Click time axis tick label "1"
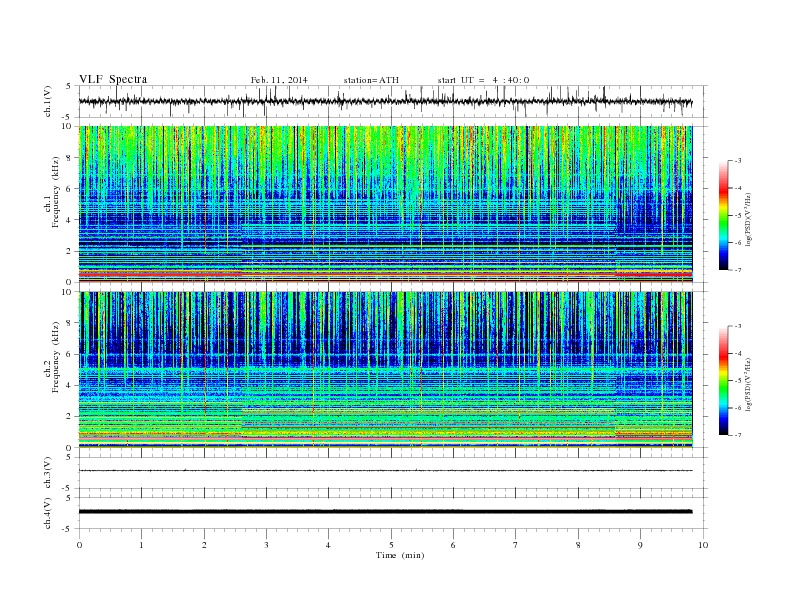The width and height of the screenshot is (792, 612). (x=141, y=545)
